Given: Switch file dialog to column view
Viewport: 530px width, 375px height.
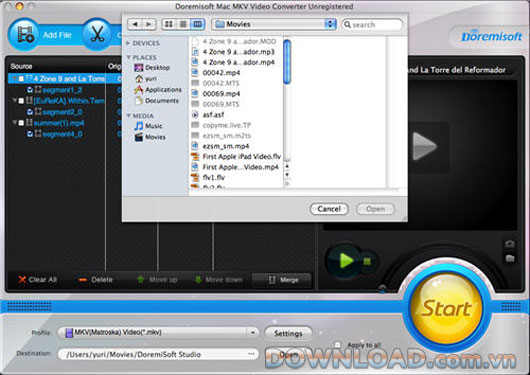Looking at the screenshot, I should click(197, 24).
